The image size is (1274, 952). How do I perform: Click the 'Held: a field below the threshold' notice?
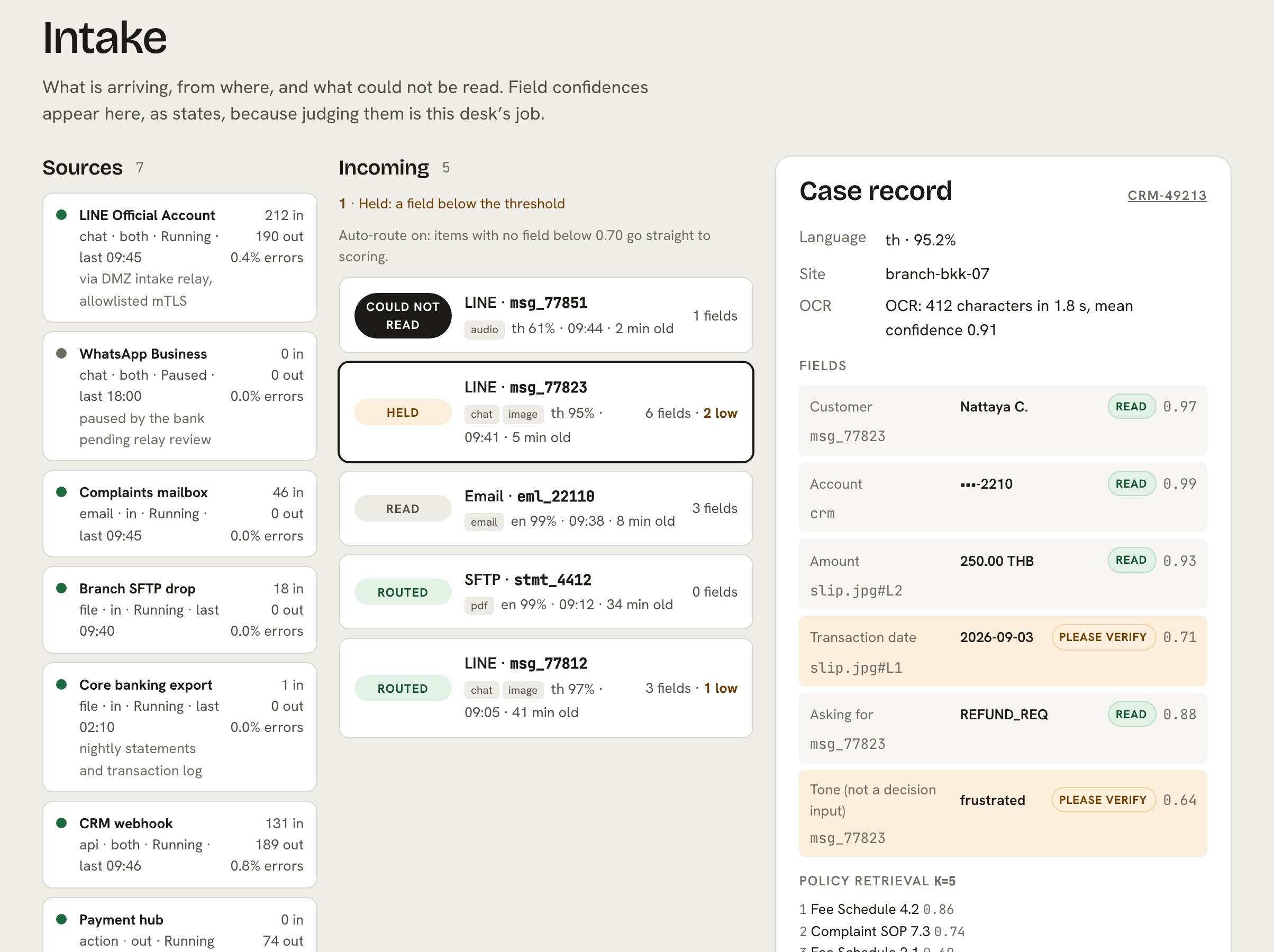(x=451, y=203)
